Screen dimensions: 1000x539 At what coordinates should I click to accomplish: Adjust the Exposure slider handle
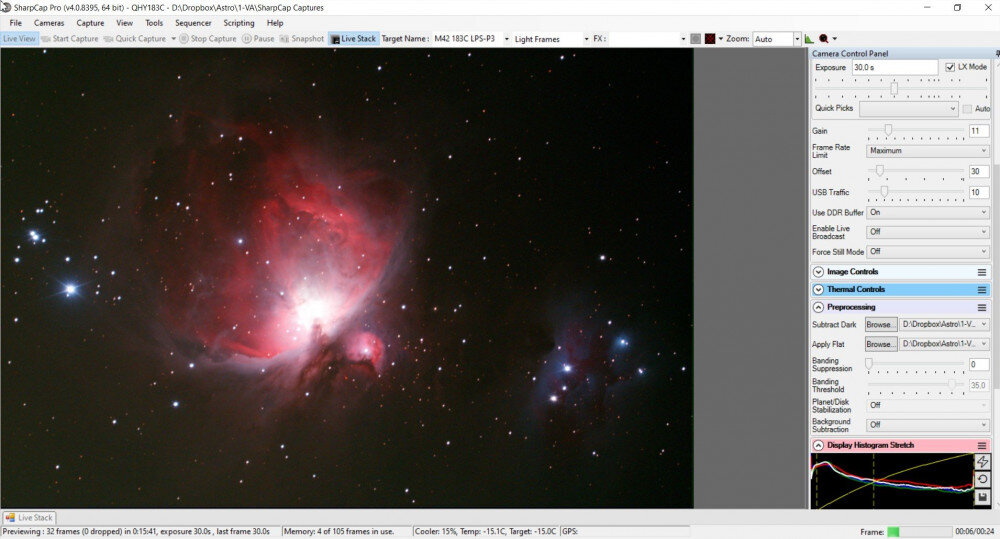click(894, 88)
